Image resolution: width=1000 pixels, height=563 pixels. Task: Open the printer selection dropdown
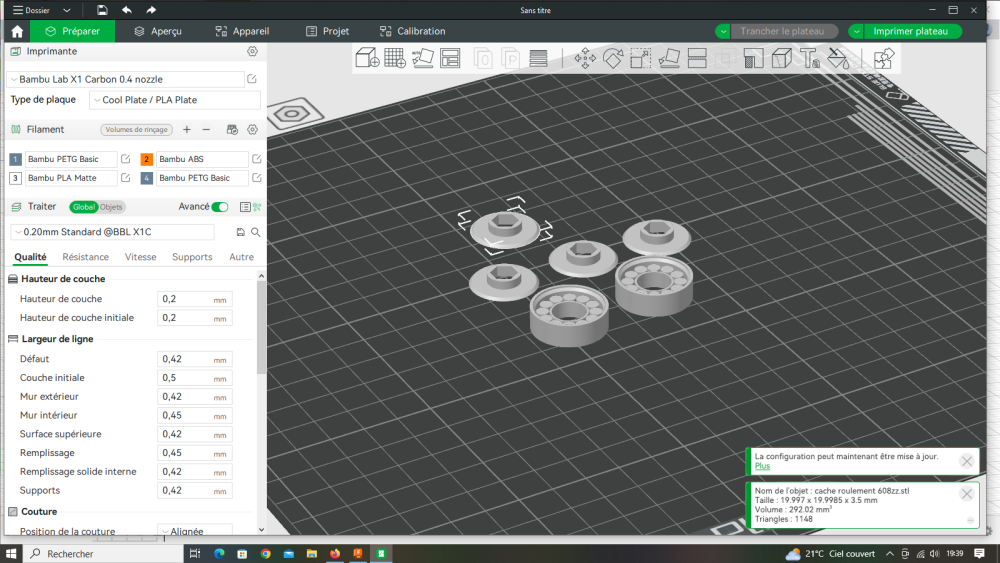pos(126,79)
